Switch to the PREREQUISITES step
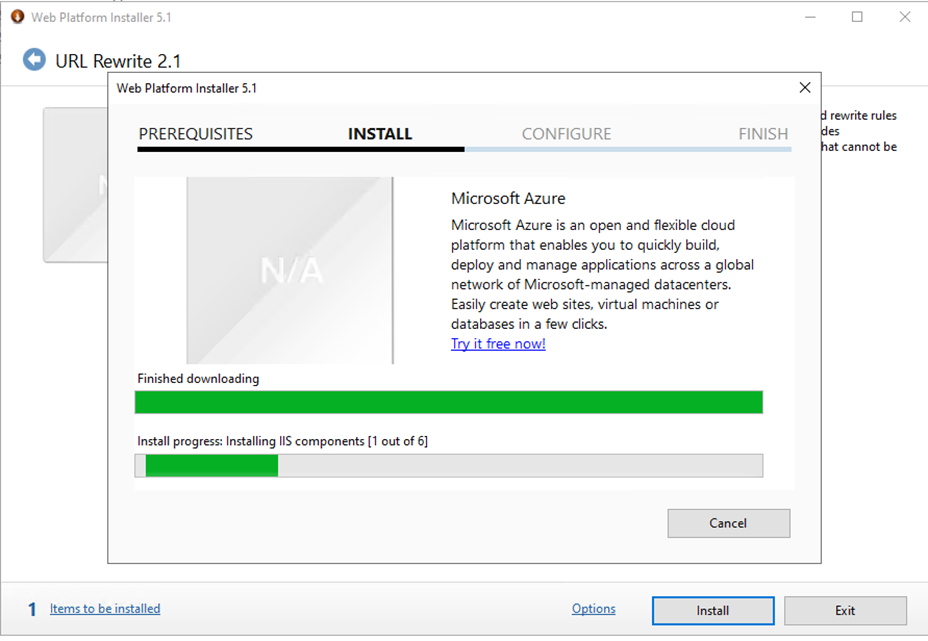Viewport: 928px width, 641px height. pos(195,134)
